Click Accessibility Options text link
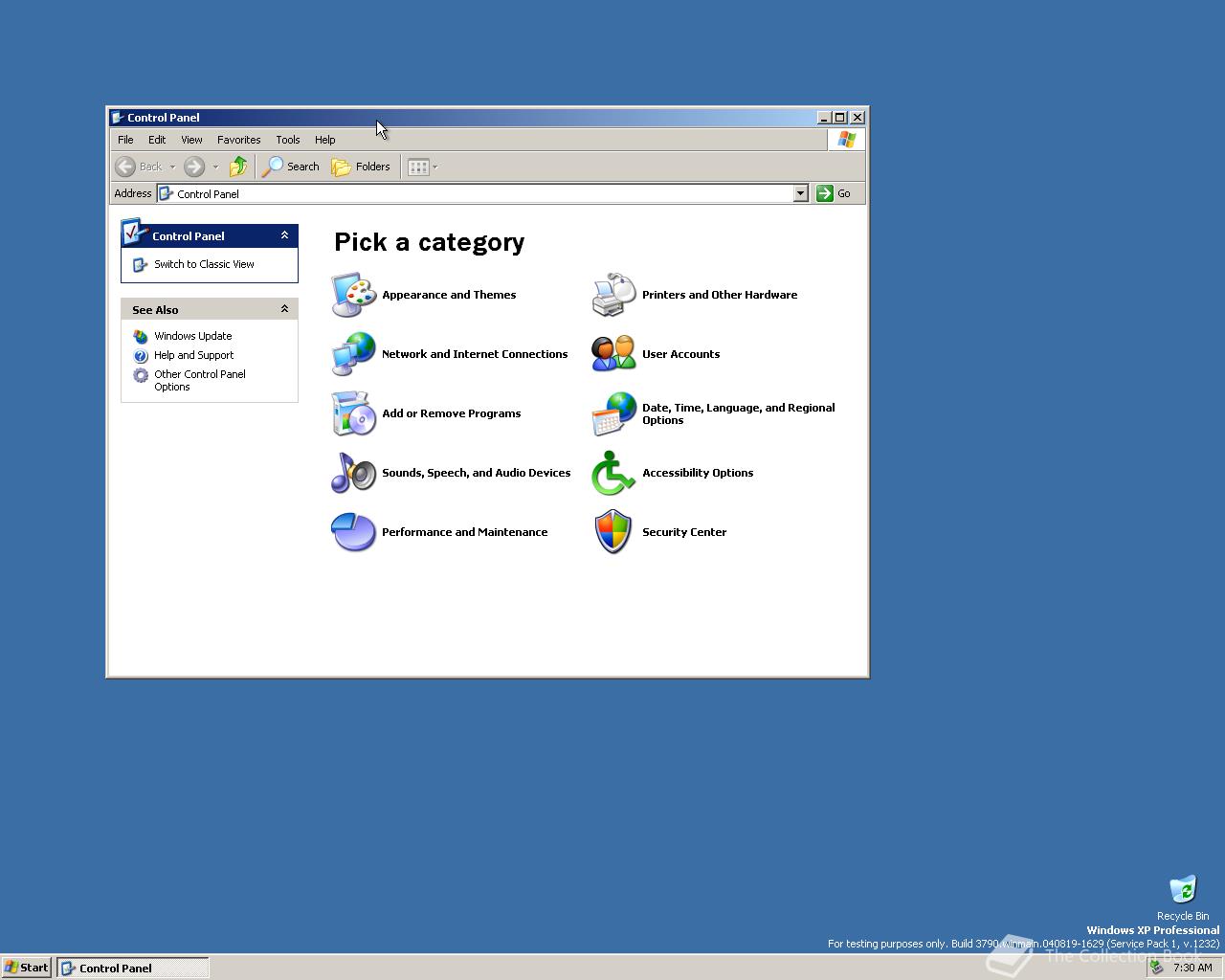 coord(698,473)
